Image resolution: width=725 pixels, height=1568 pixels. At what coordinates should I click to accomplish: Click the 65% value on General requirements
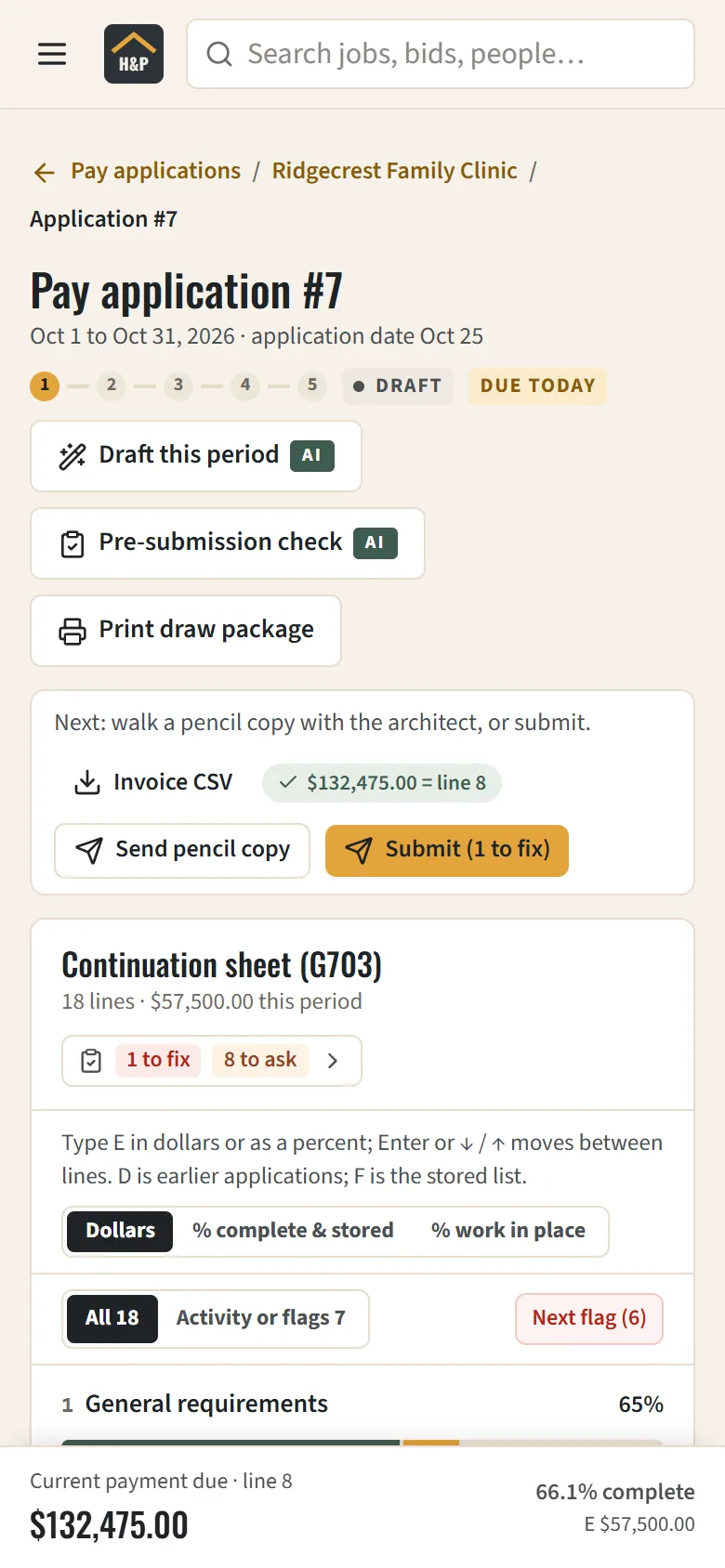tap(641, 1405)
